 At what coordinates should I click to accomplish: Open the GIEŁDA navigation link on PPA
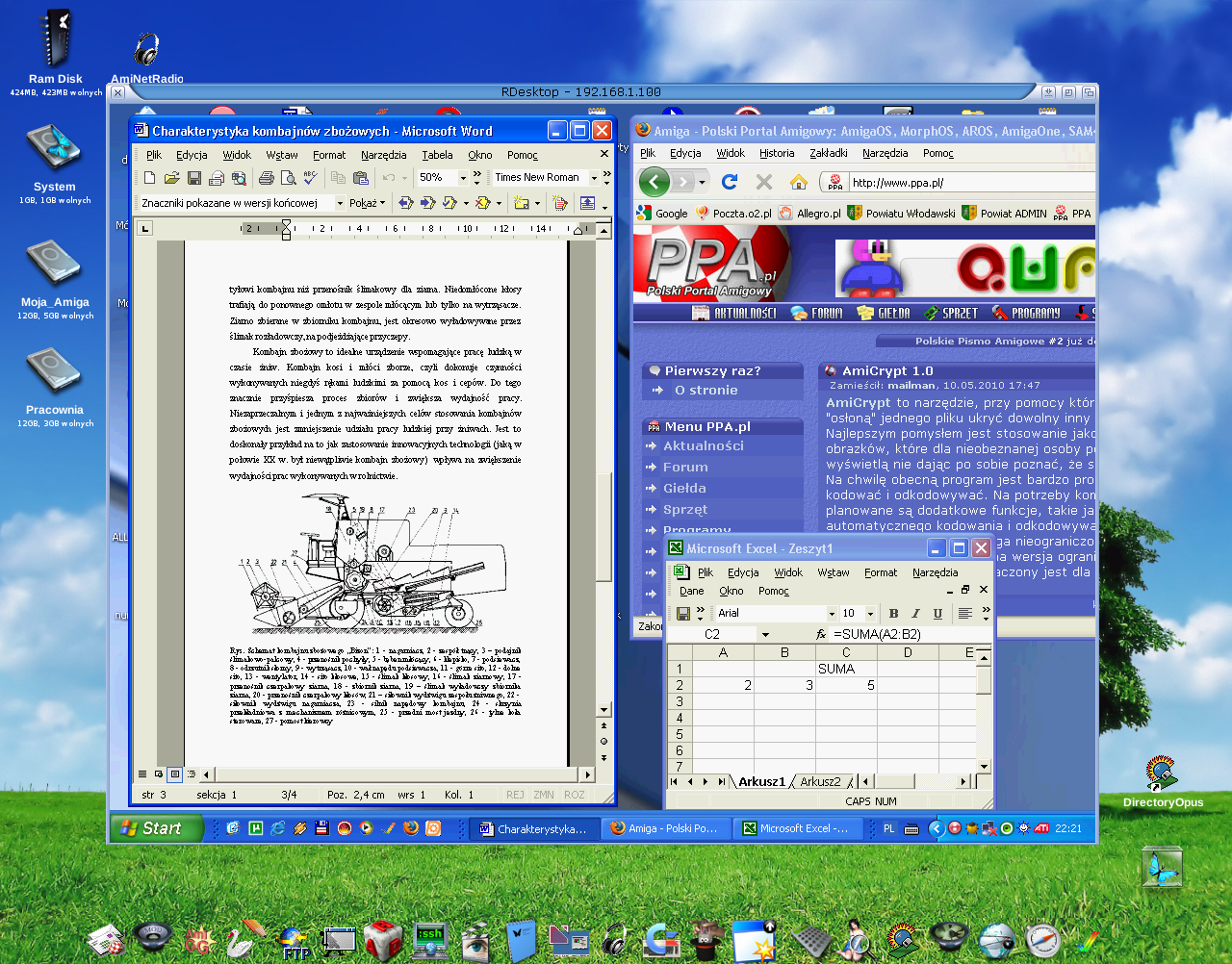[884, 313]
